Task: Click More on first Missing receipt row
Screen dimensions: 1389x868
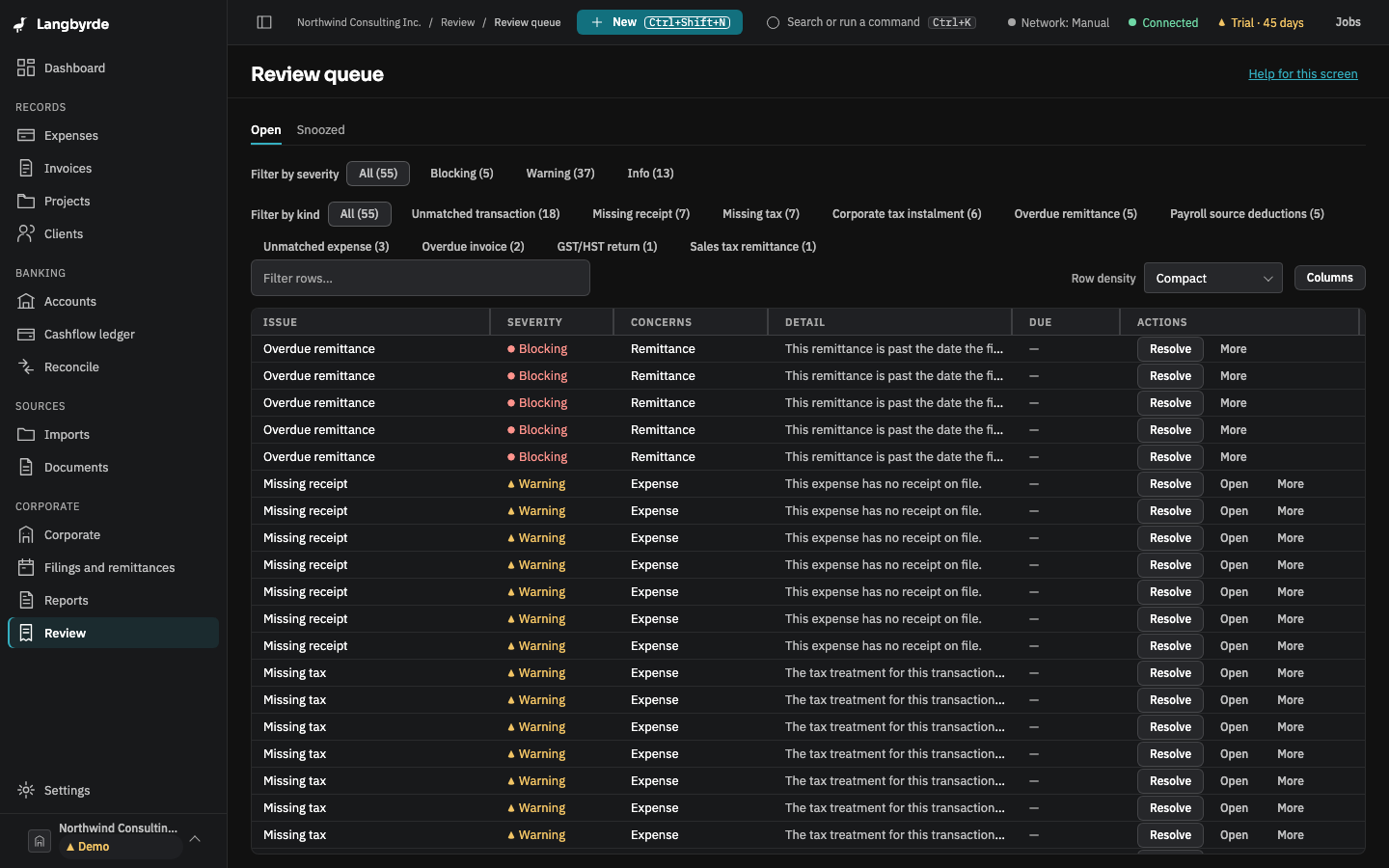Action: tap(1291, 484)
